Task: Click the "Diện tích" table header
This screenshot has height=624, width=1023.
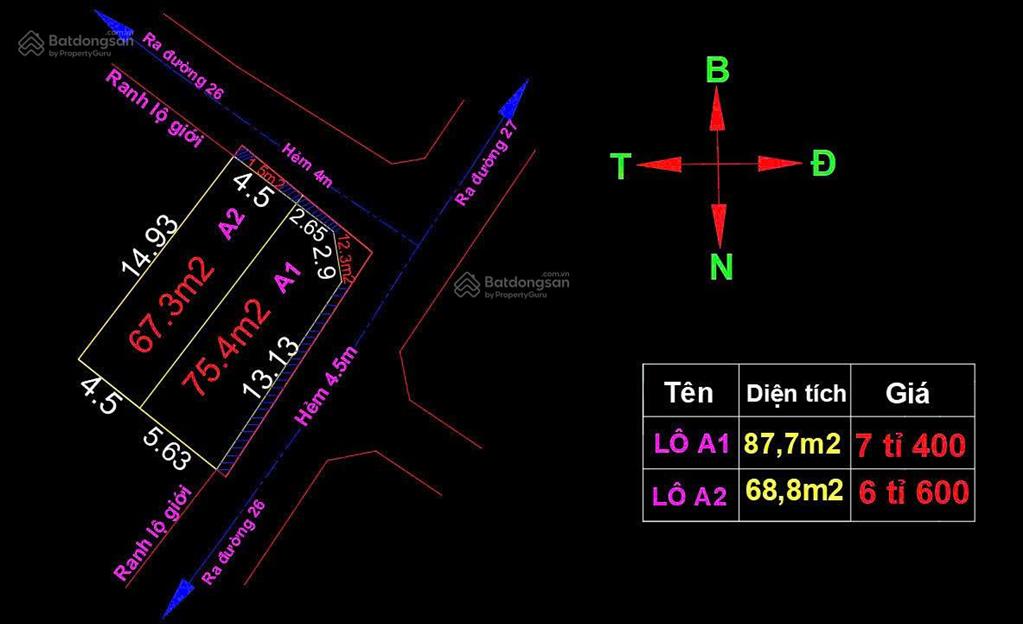Action: (796, 394)
